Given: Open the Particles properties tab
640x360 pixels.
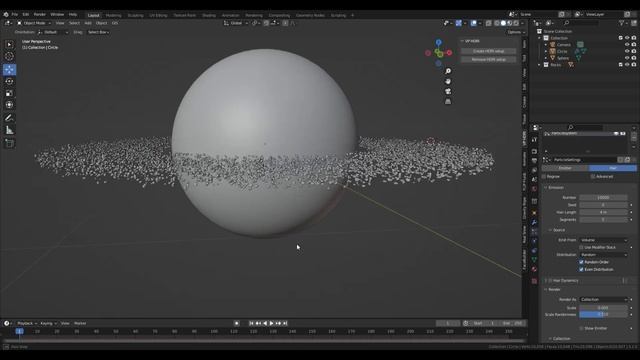Looking at the screenshot, I should [534, 231].
